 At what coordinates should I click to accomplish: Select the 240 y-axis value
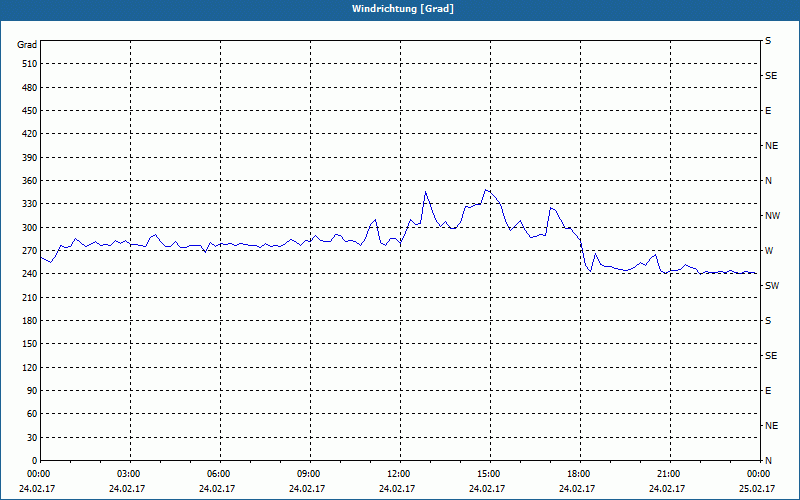point(30,274)
